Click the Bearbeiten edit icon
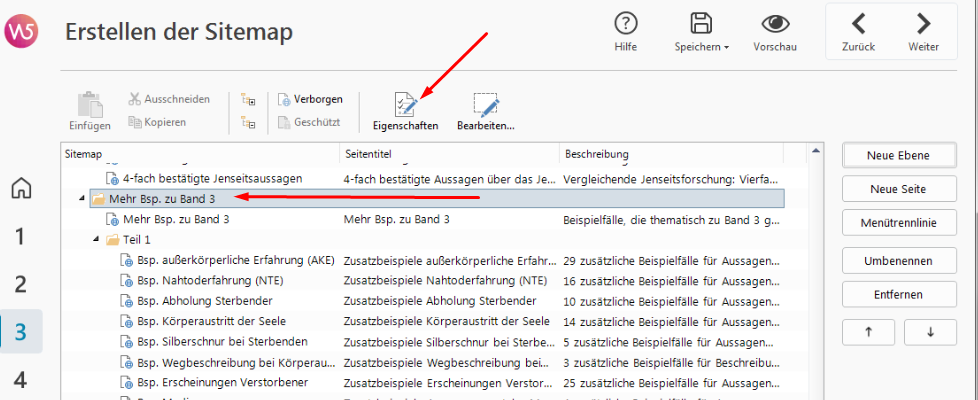This screenshot has height=400, width=978. (485, 112)
